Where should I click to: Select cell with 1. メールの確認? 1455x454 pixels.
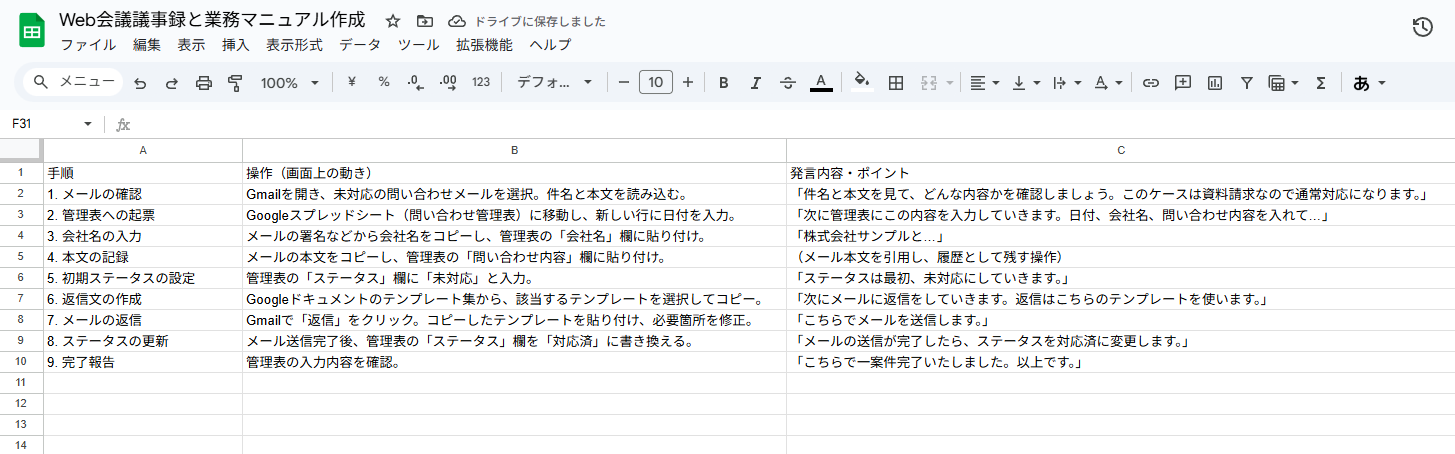point(143,194)
